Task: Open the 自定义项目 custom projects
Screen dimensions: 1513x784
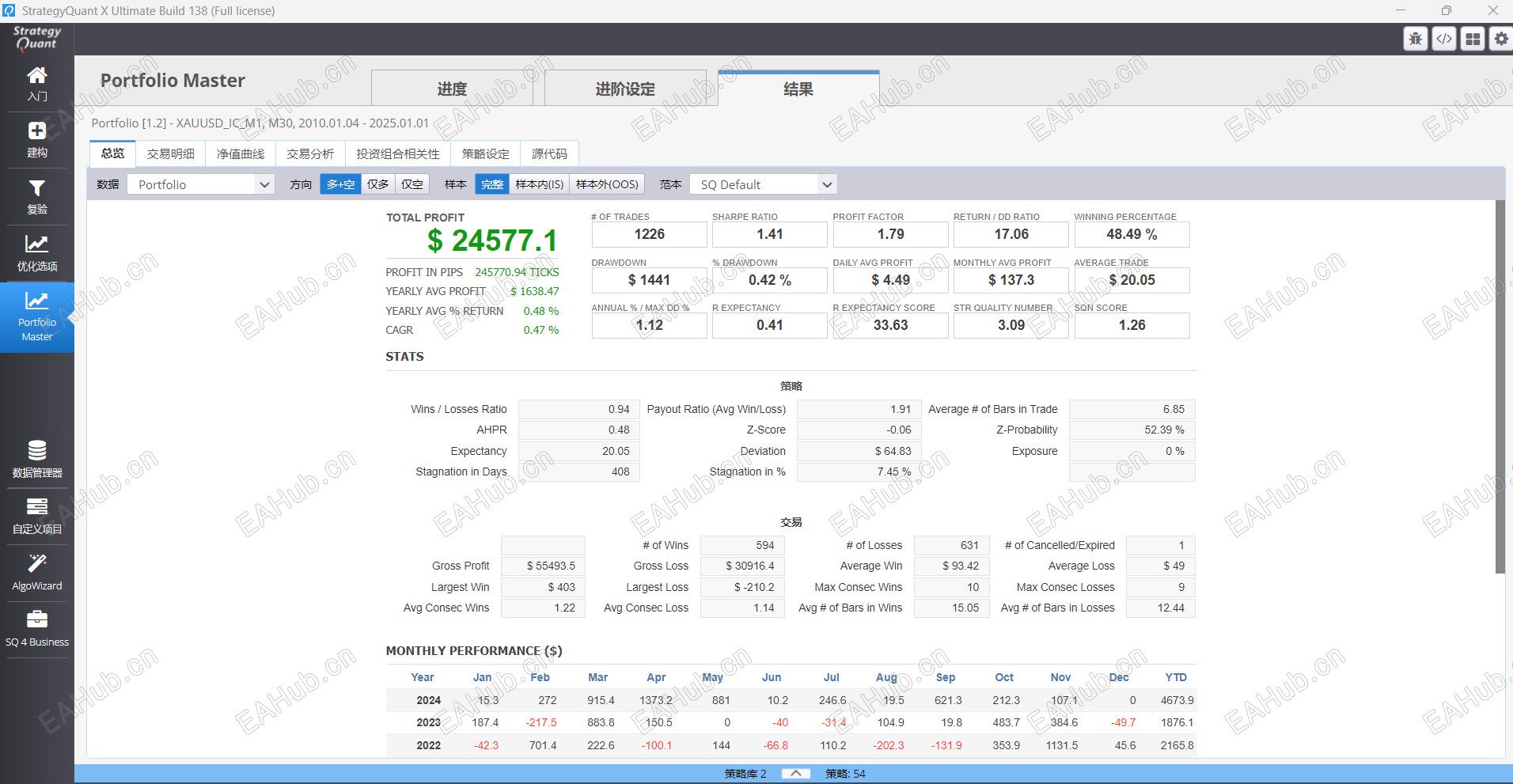Action: pyautogui.click(x=37, y=517)
